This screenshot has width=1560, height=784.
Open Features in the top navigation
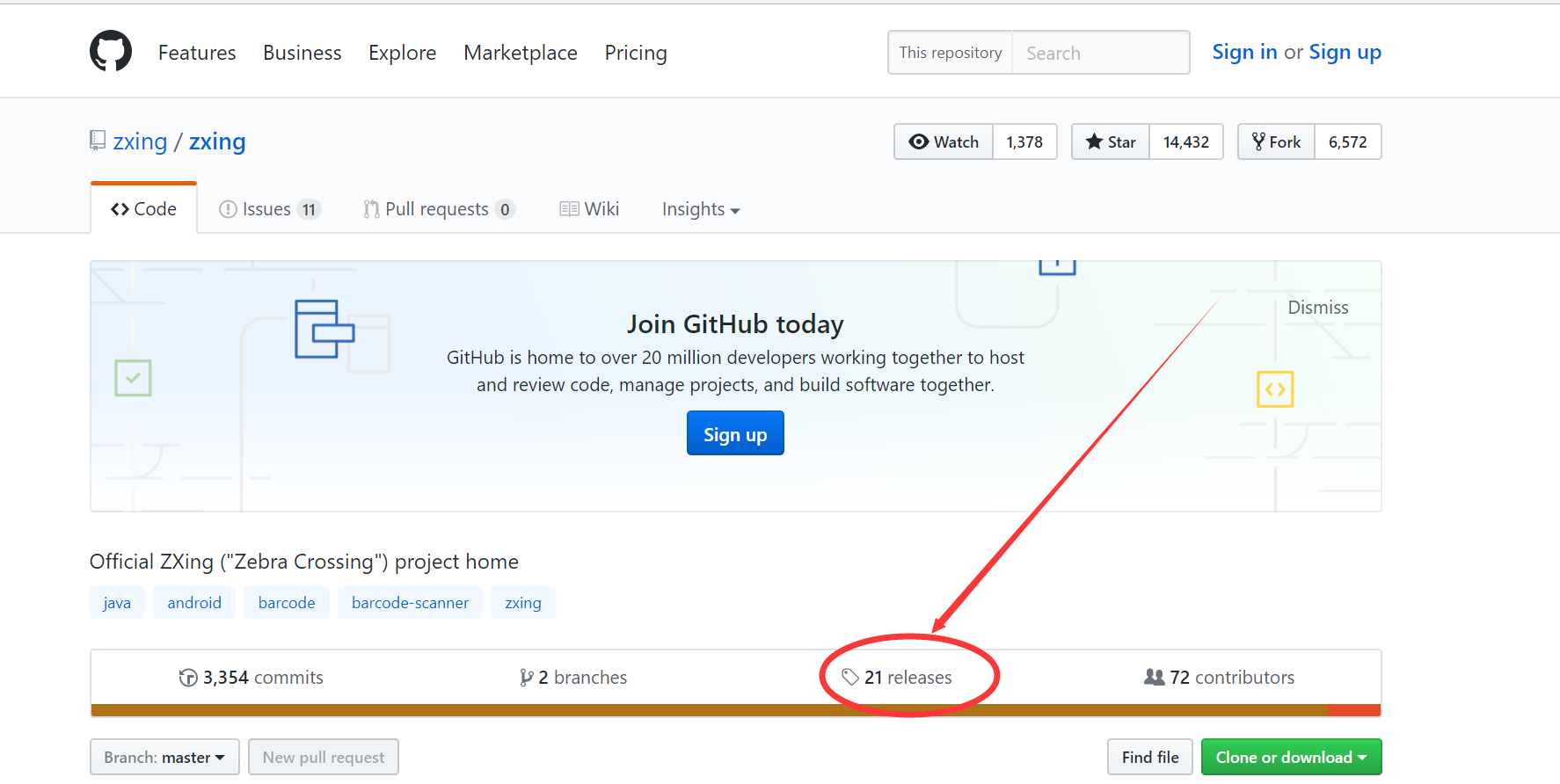pyautogui.click(x=197, y=53)
